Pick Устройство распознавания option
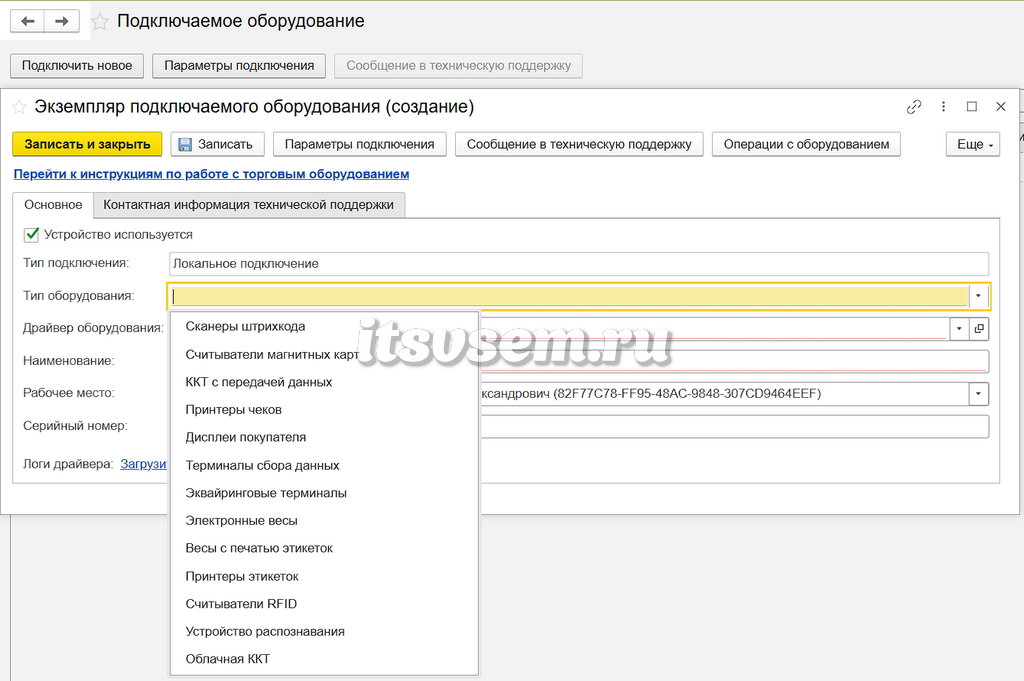The width and height of the screenshot is (1024, 681). pos(325,632)
